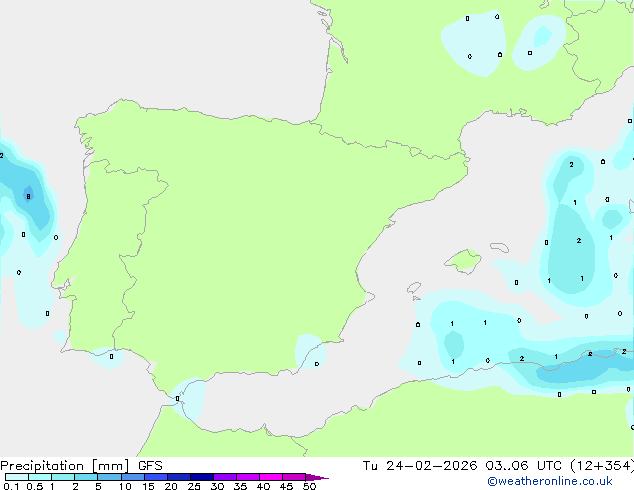Screen dimensions: 634x490
Task: Click the Ibiza island outline
Action: click(x=414, y=288)
